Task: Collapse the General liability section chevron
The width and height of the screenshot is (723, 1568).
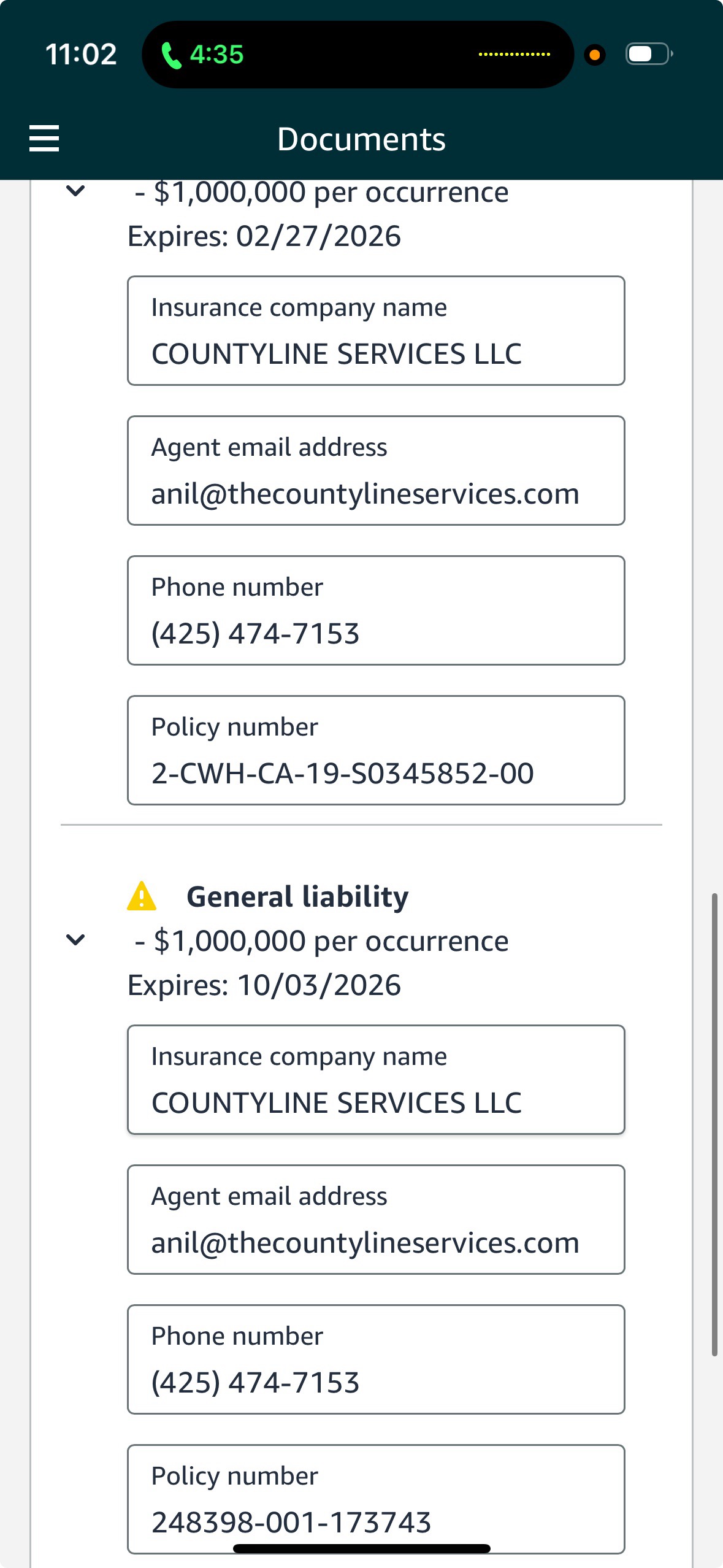Action: coord(75,939)
